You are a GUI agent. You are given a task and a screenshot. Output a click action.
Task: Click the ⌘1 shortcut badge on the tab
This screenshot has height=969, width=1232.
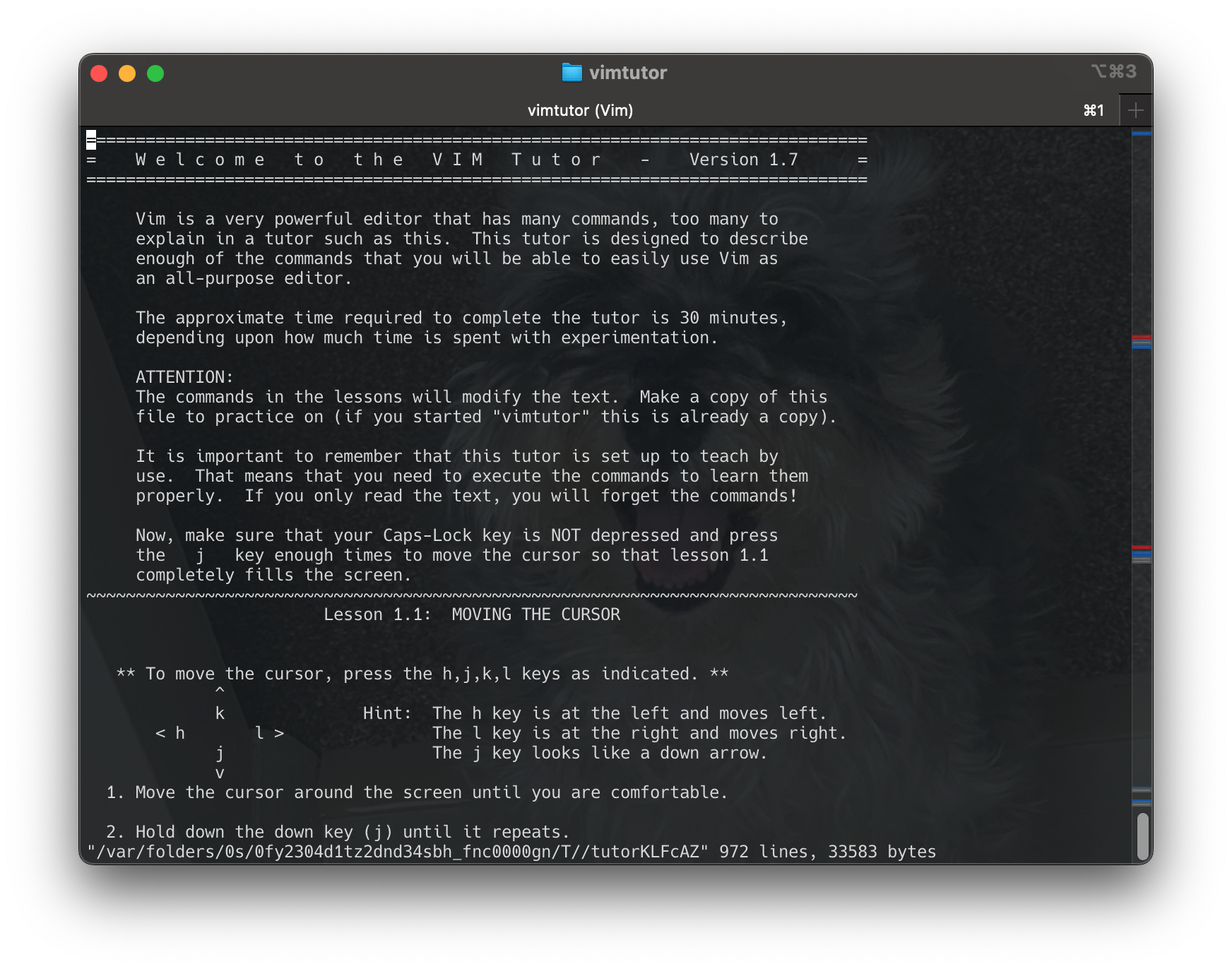[1093, 110]
